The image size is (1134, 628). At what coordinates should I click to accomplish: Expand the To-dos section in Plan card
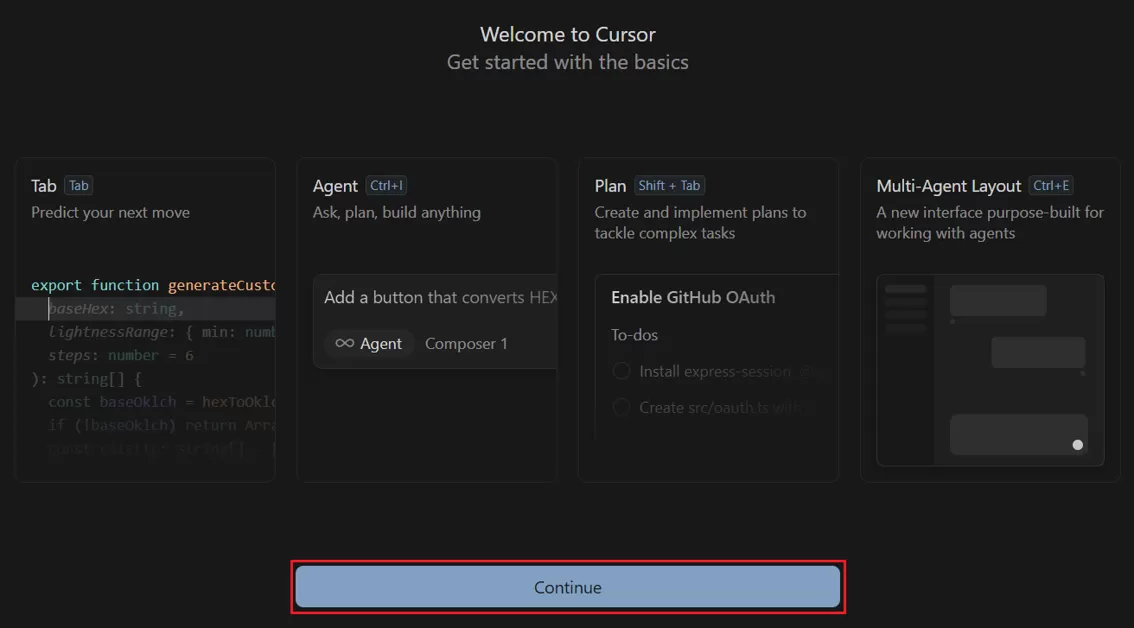pyautogui.click(x=634, y=335)
